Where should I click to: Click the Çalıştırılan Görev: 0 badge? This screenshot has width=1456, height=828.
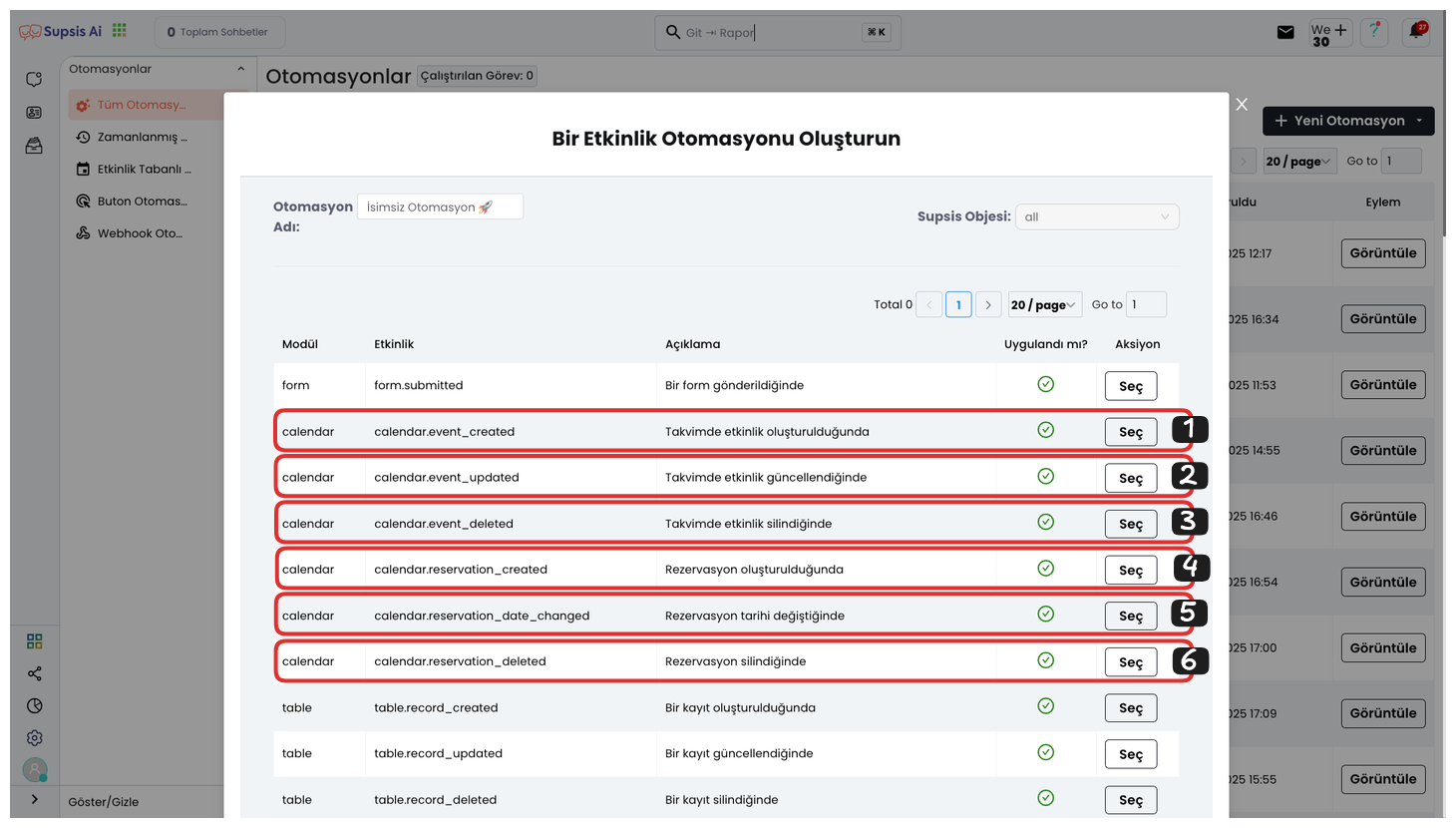pyautogui.click(x=477, y=76)
